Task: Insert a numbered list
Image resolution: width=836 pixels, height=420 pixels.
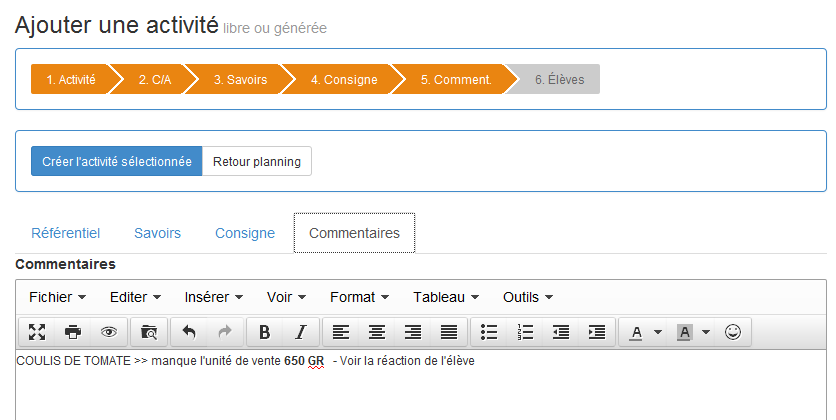Action: click(x=525, y=332)
